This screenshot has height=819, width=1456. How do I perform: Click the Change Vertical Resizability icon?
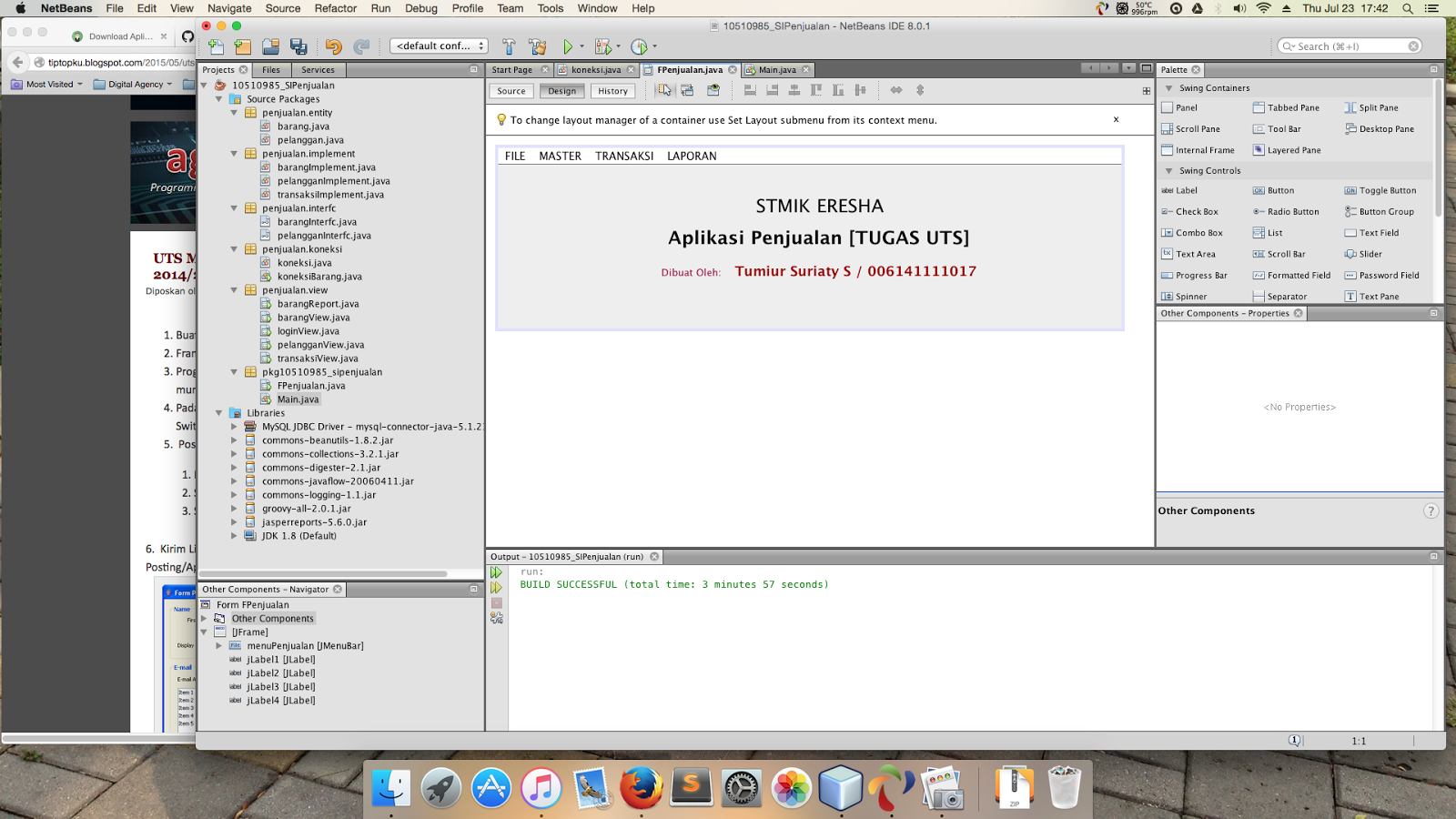click(920, 90)
